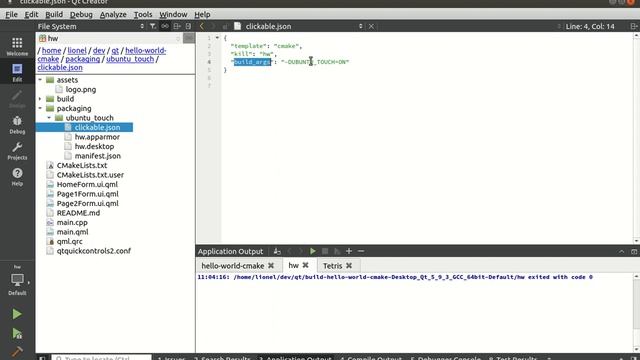The height and width of the screenshot is (360, 640).
Task: Select logo.png in file tree
Action: coord(81,89)
